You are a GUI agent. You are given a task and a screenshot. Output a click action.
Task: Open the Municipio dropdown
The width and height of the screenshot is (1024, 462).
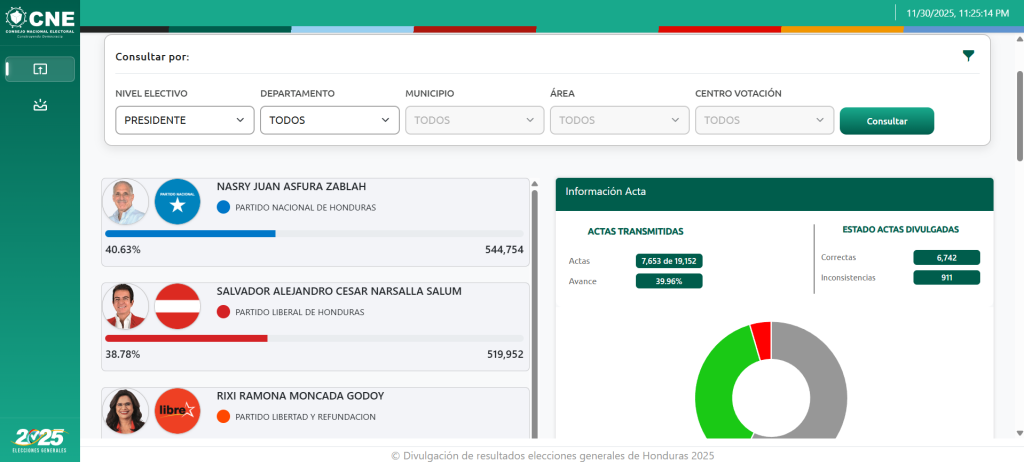475,120
